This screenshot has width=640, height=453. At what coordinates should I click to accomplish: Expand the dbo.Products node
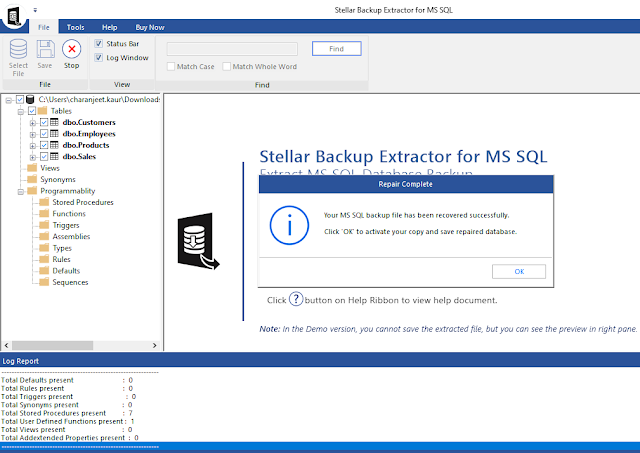pyautogui.click(x=33, y=146)
